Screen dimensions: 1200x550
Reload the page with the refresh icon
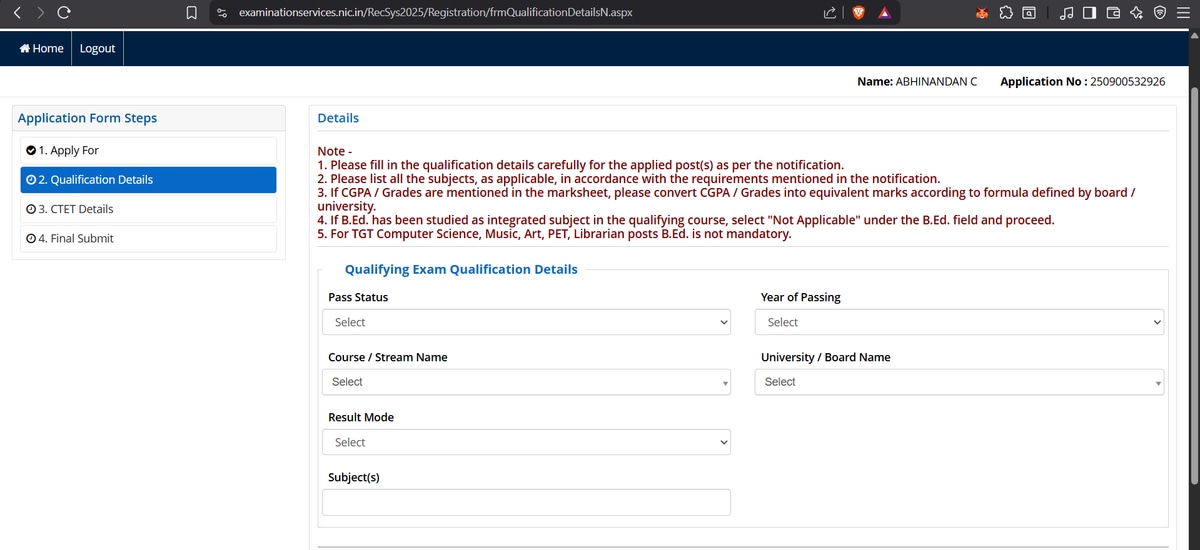(x=64, y=13)
